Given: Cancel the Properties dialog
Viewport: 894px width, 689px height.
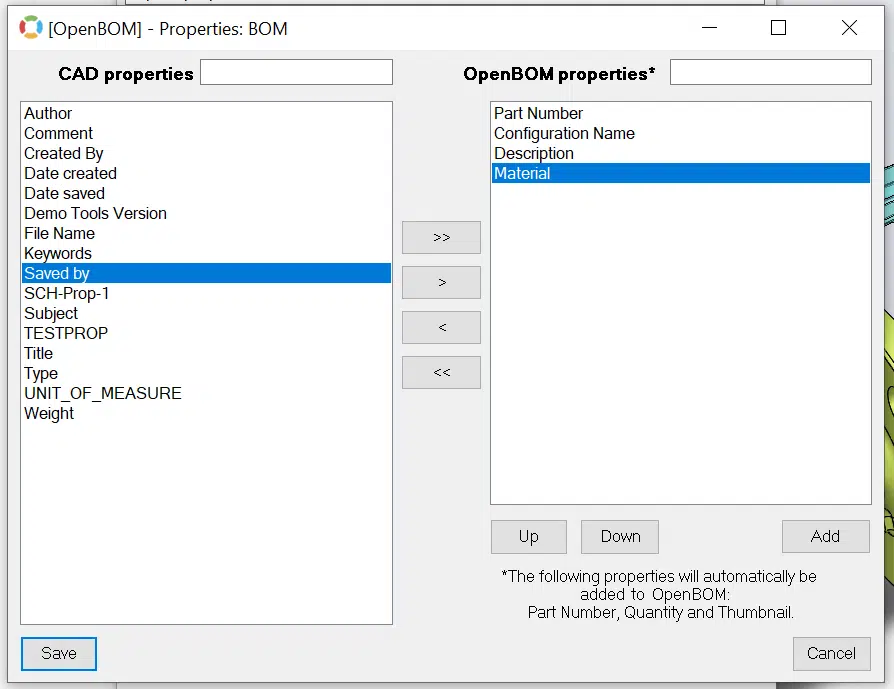Looking at the screenshot, I should point(831,654).
